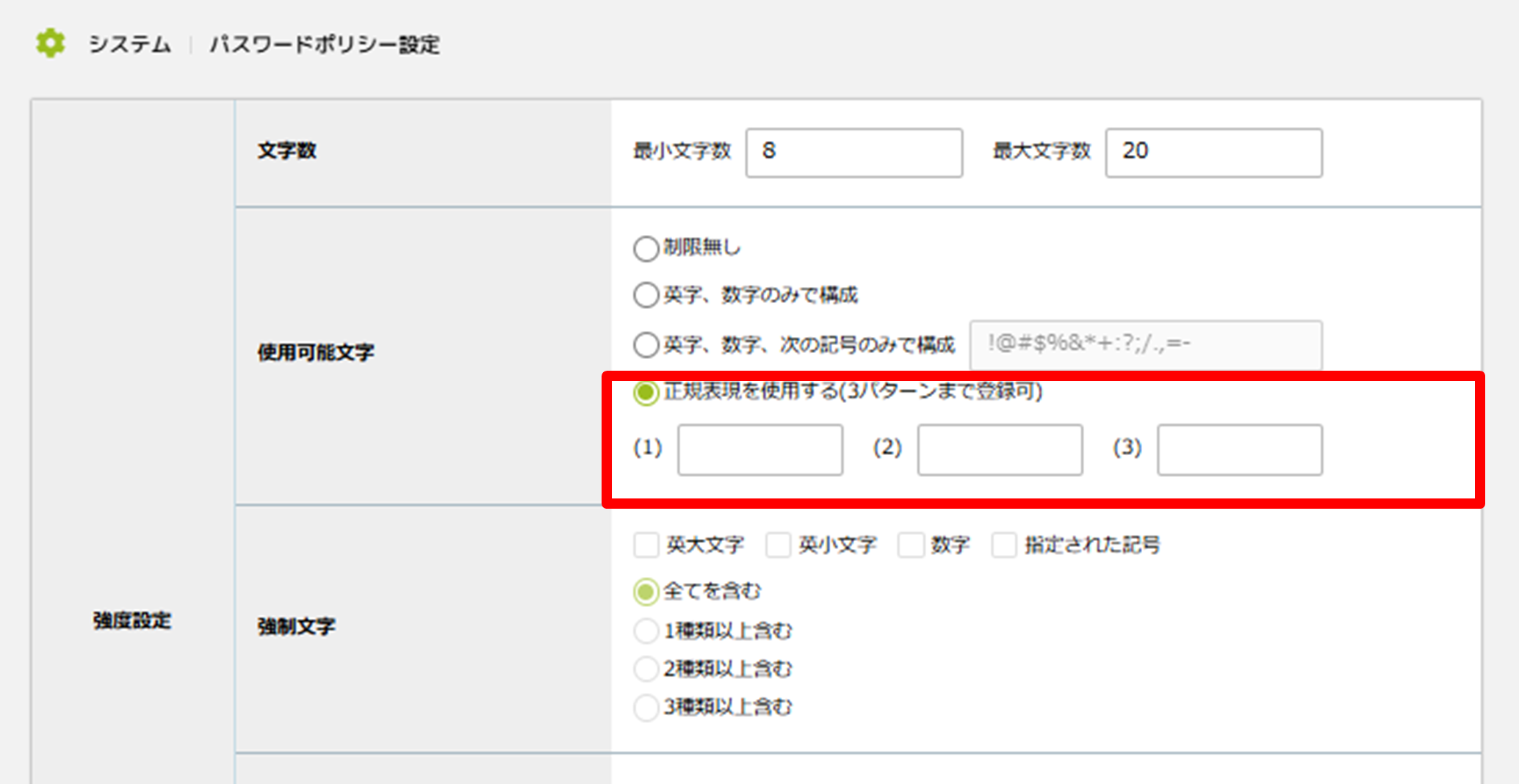Viewport: 1519px width, 784px height.
Task: Select 英字、数字、次の記号のみで構成 radio option
Action: pyautogui.click(x=646, y=344)
